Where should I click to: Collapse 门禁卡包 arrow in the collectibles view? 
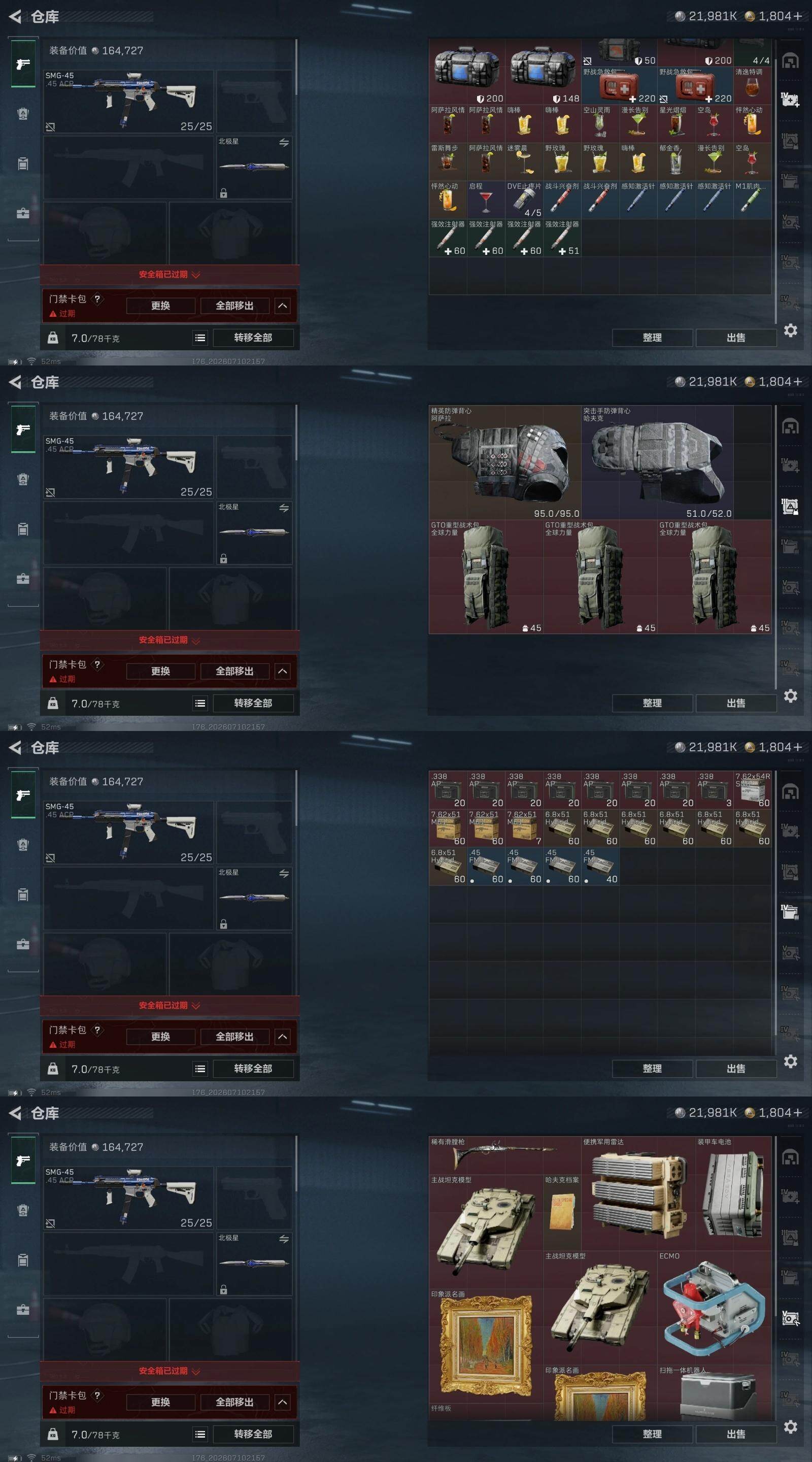coord(283,1403)
